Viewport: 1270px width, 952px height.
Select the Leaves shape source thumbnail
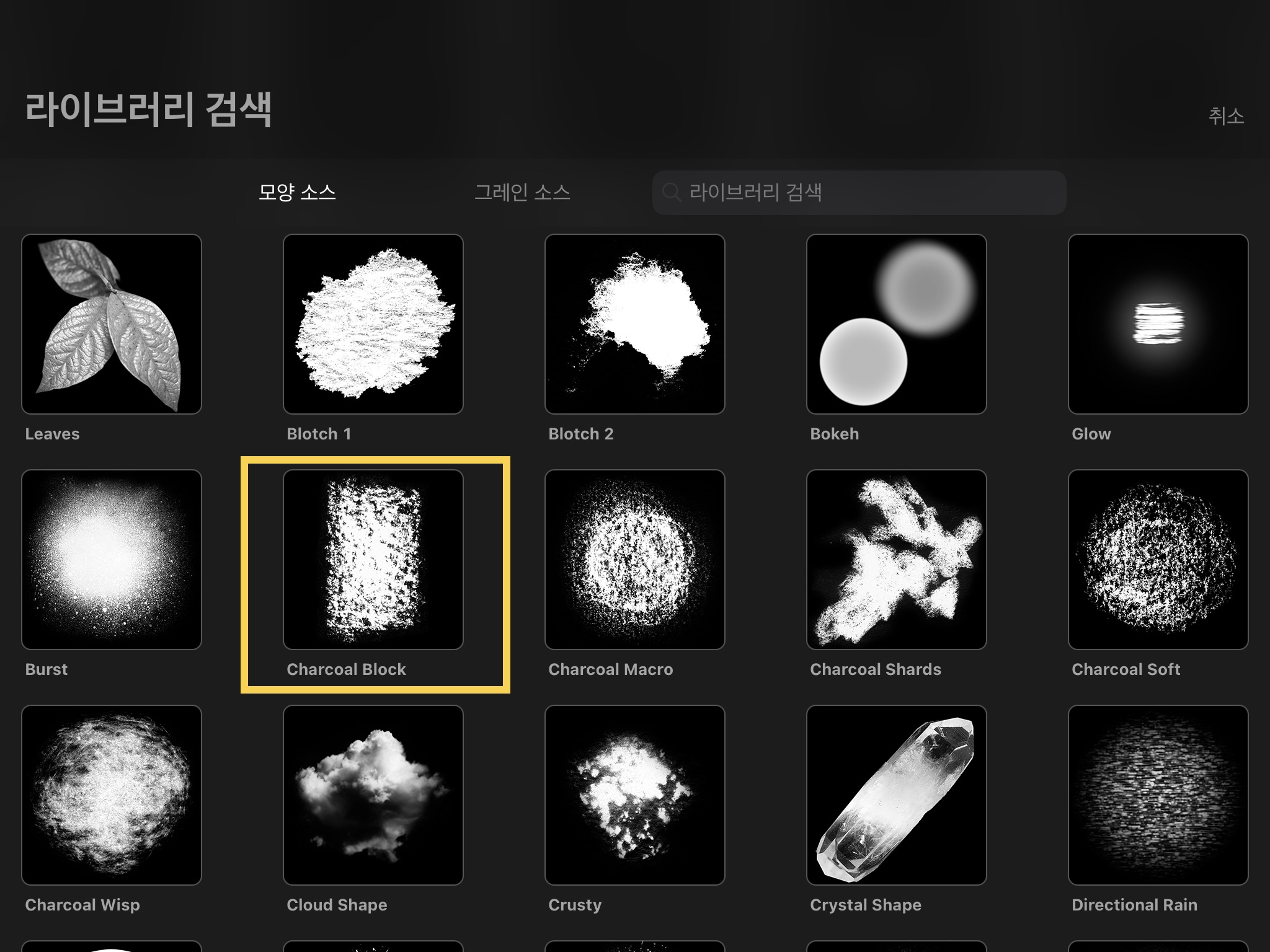pos(112,324)
